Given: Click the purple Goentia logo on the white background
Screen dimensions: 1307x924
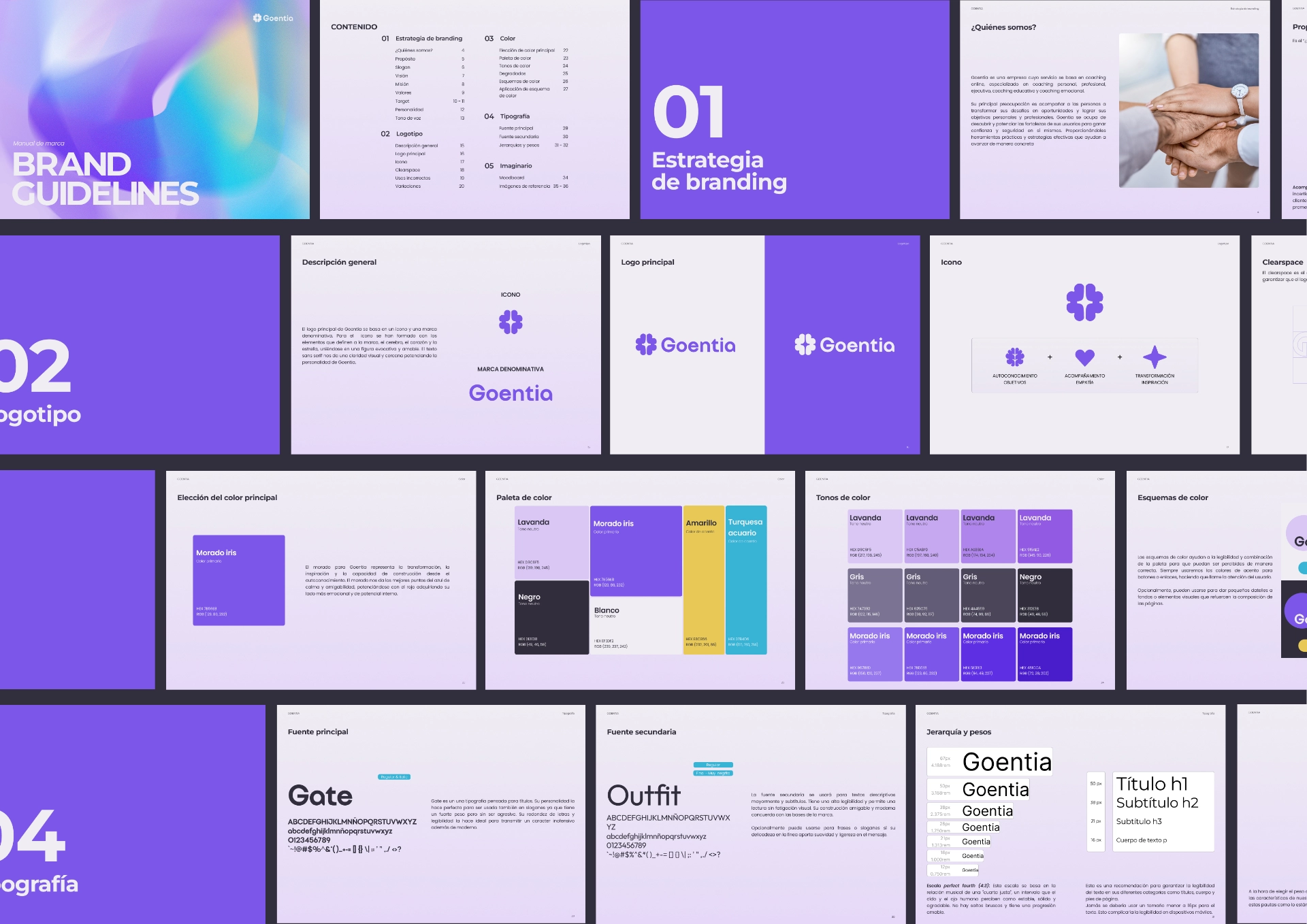Looking at the screenshot, I should tap(685, 345).
